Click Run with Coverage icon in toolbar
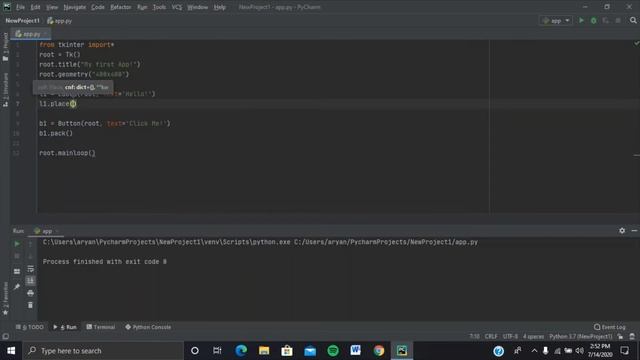 (606, 20)
